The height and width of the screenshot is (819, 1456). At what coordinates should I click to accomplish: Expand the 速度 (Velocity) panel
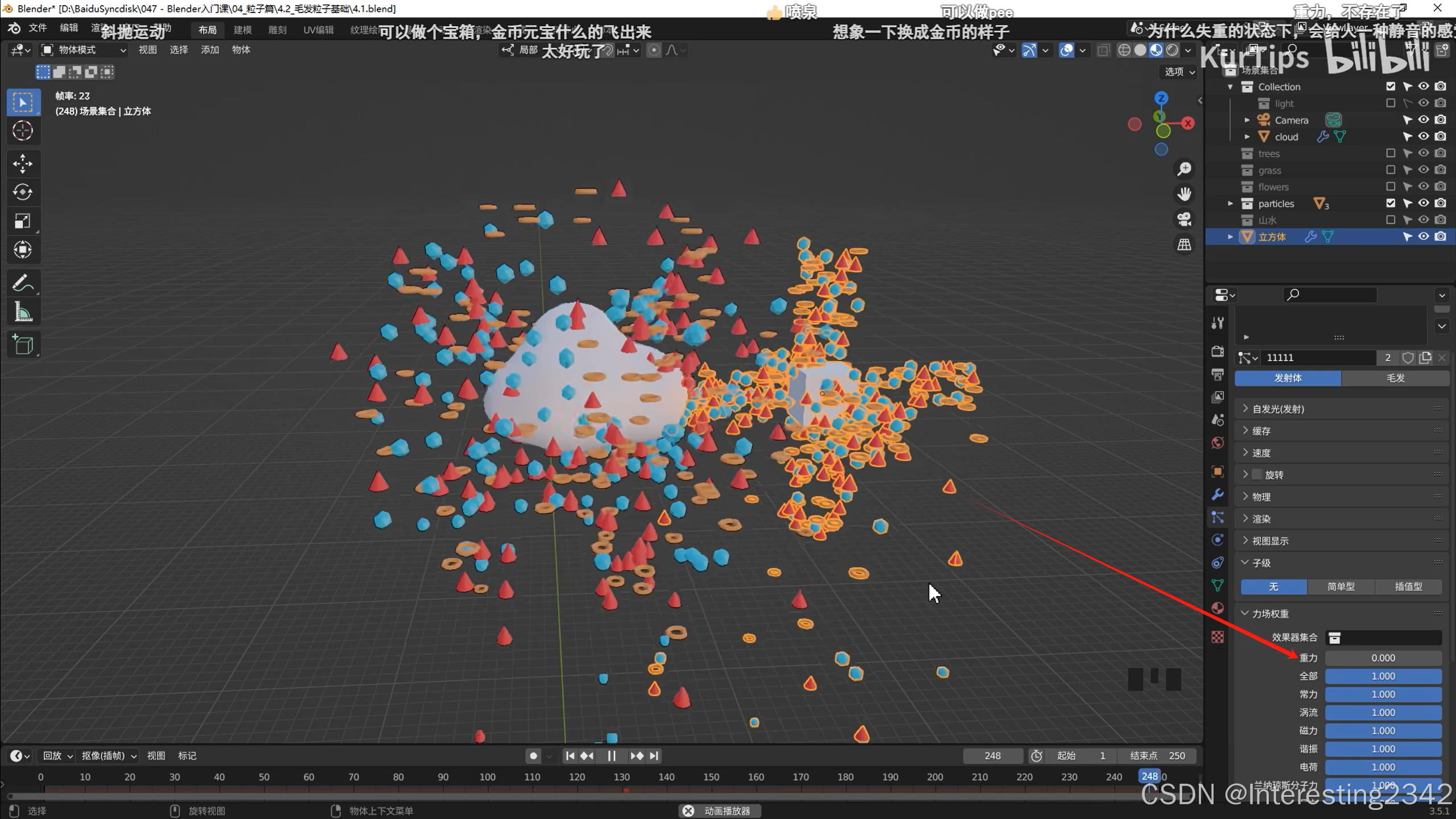click(1261, 453)
